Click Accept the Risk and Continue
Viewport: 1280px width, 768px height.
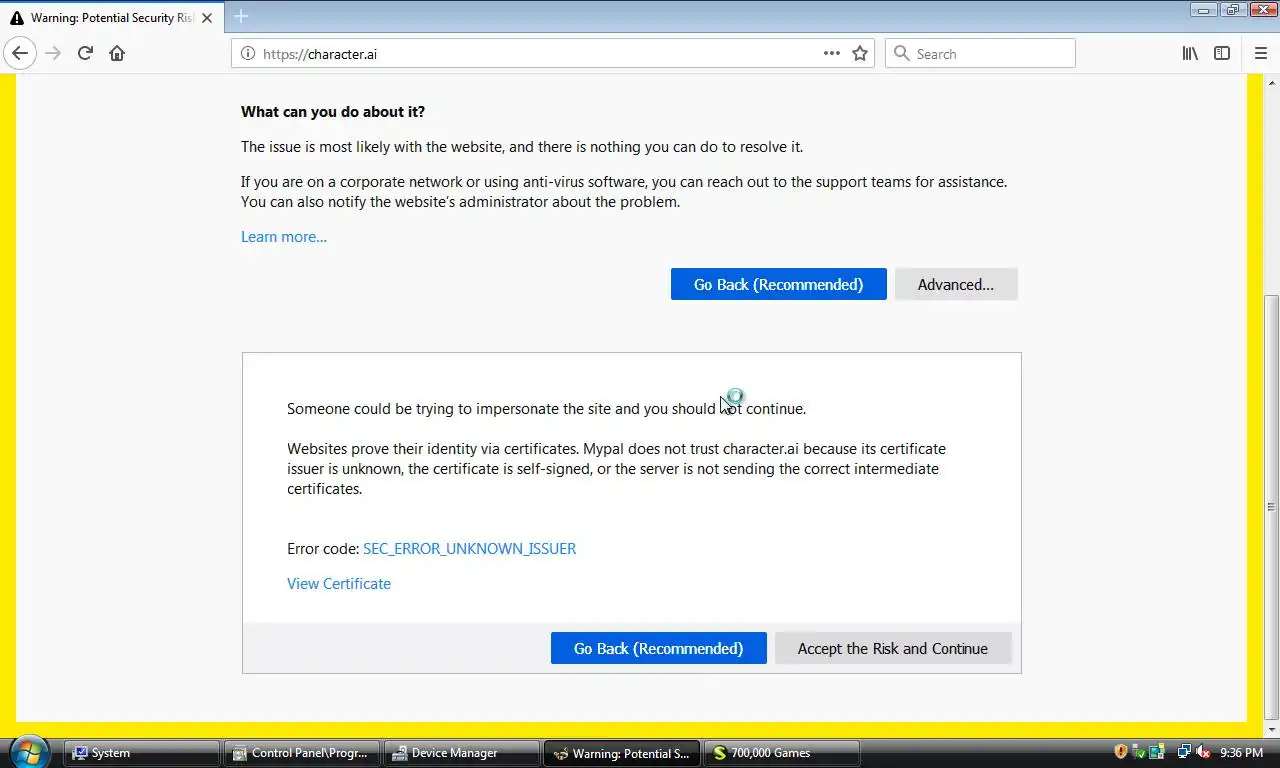[893, 648]
